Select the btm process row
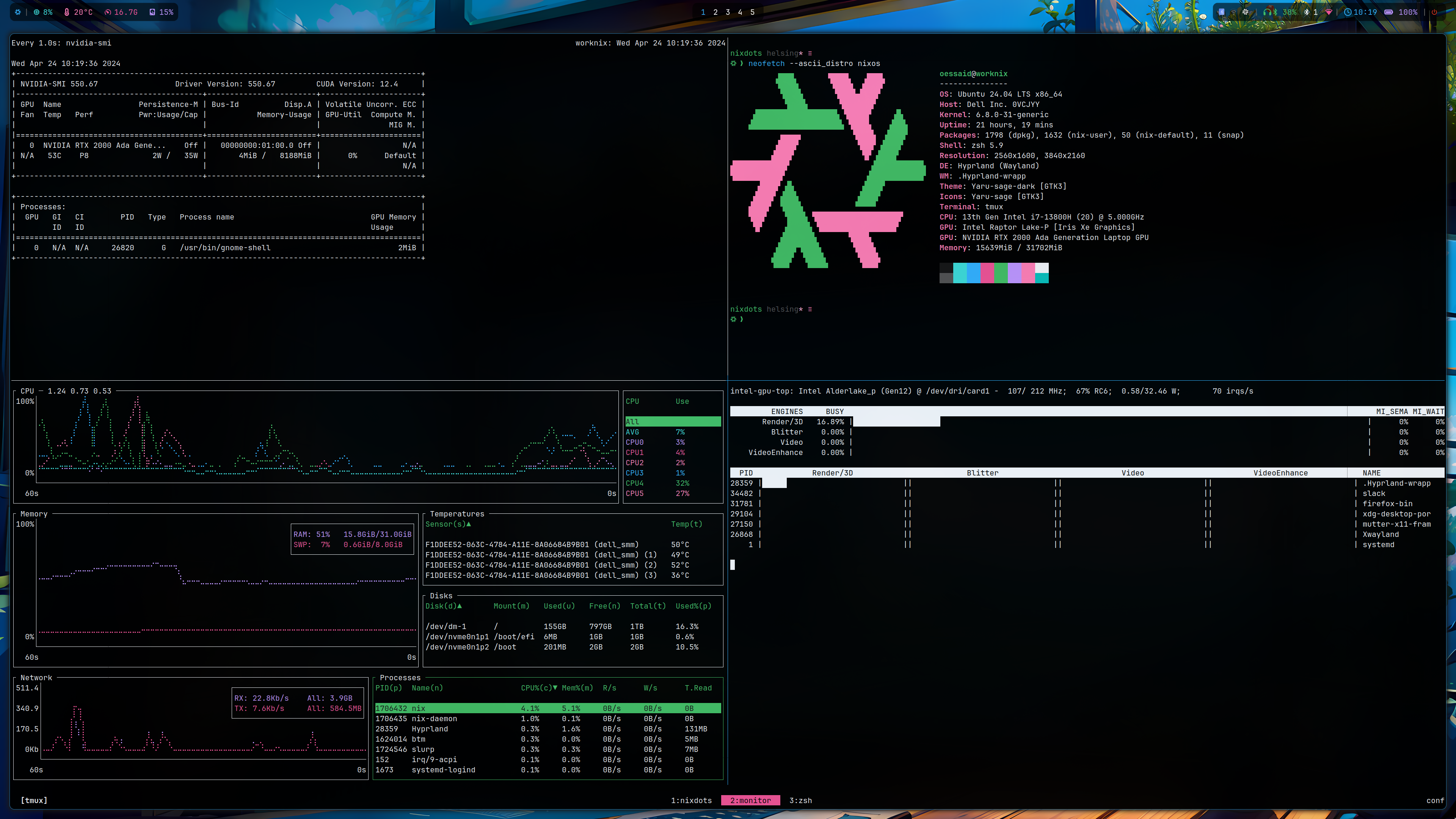Screen dimensions: 1456x819 pos(548,739)
